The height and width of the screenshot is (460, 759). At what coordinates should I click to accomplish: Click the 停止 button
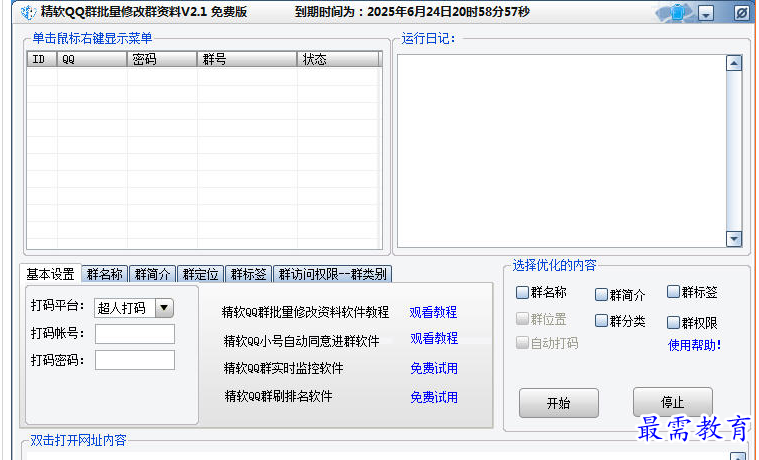672,402
